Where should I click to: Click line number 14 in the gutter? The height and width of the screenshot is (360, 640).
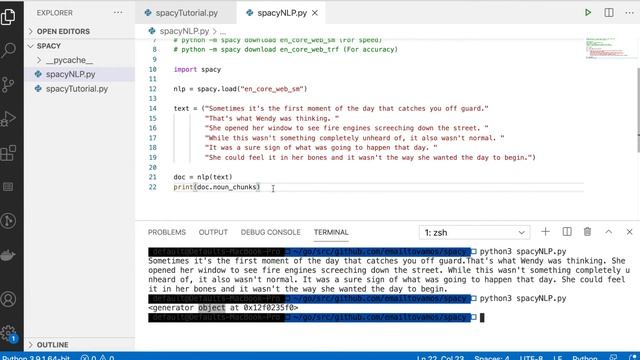click(x=153, y=108)
